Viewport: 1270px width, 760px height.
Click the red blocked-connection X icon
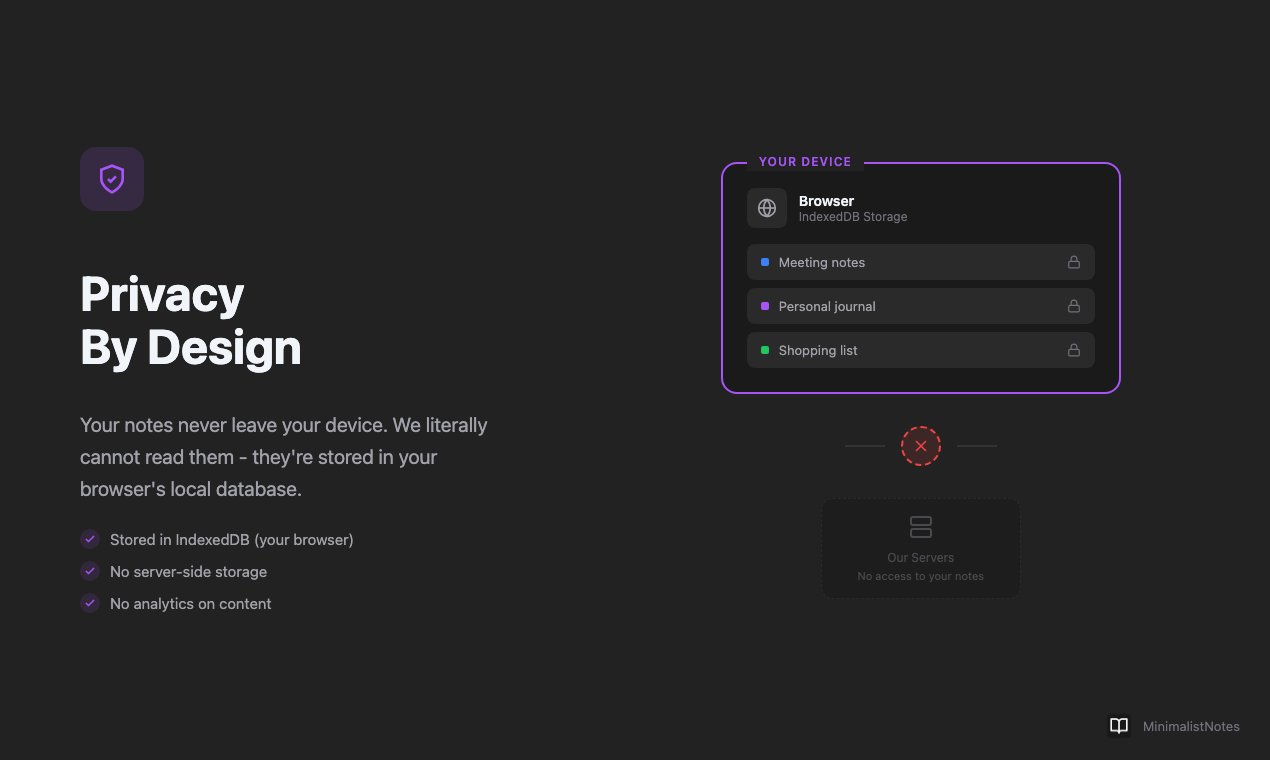pyautogui.click(x=920, y=446)
